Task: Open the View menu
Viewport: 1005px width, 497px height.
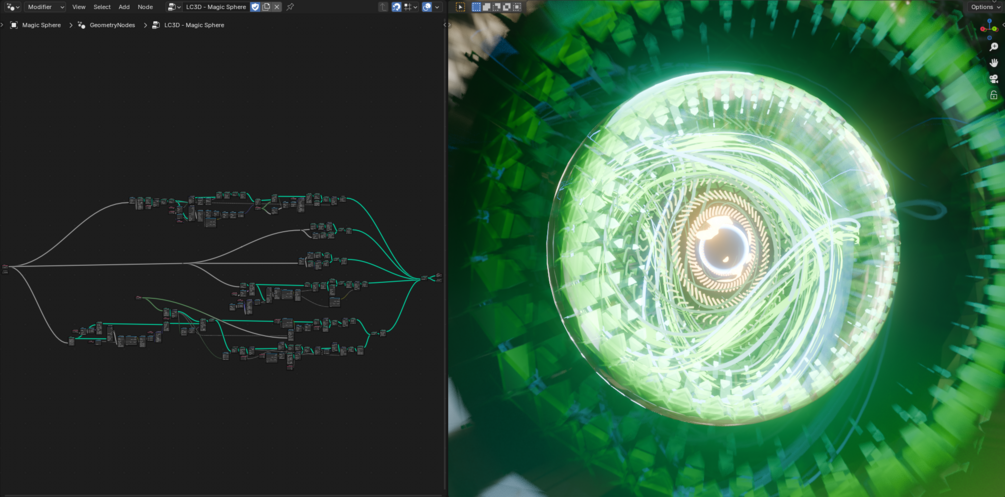Action: [x=79, y=6]
